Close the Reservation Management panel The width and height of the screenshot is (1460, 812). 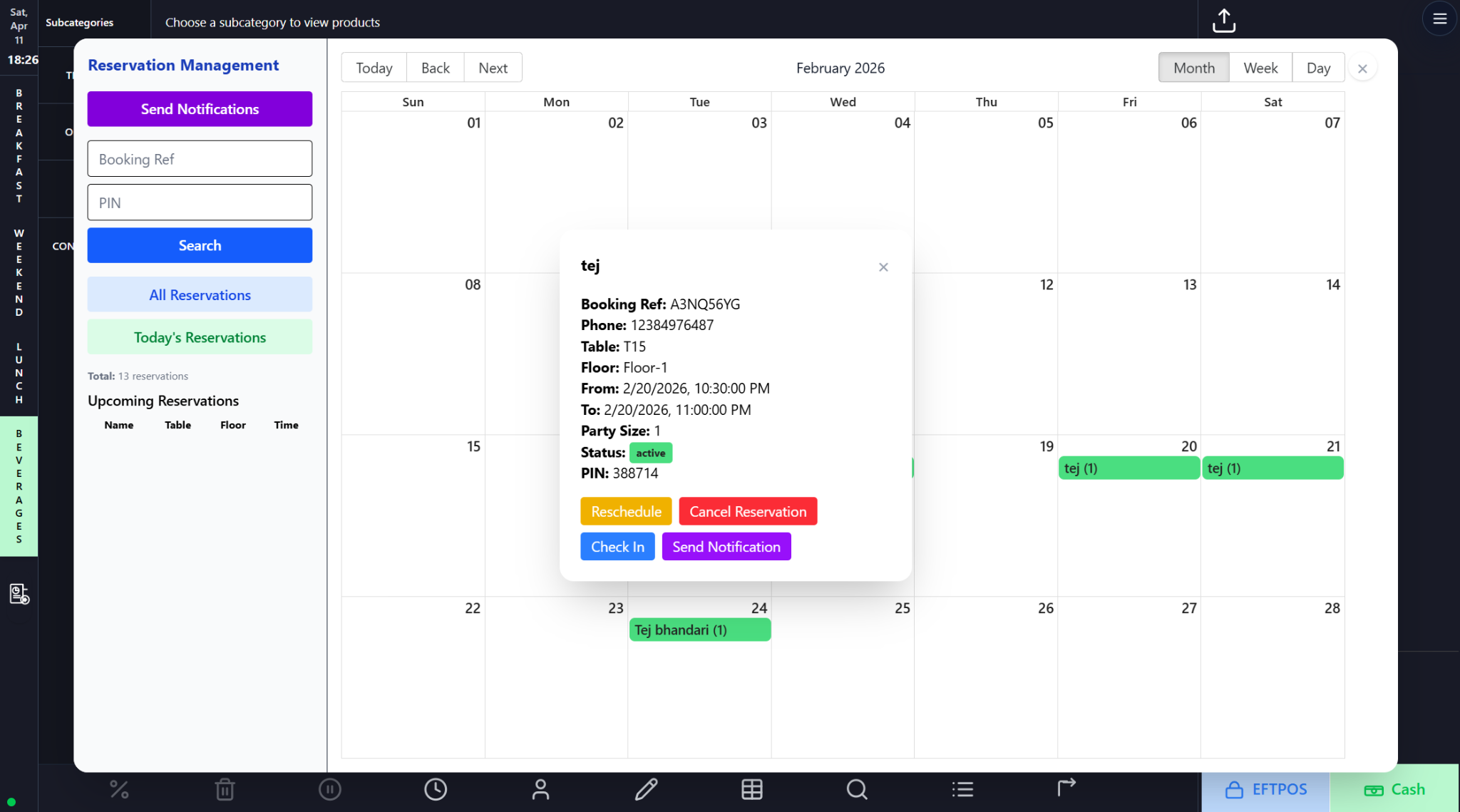pyautogui.click(x=1362, y=68)
